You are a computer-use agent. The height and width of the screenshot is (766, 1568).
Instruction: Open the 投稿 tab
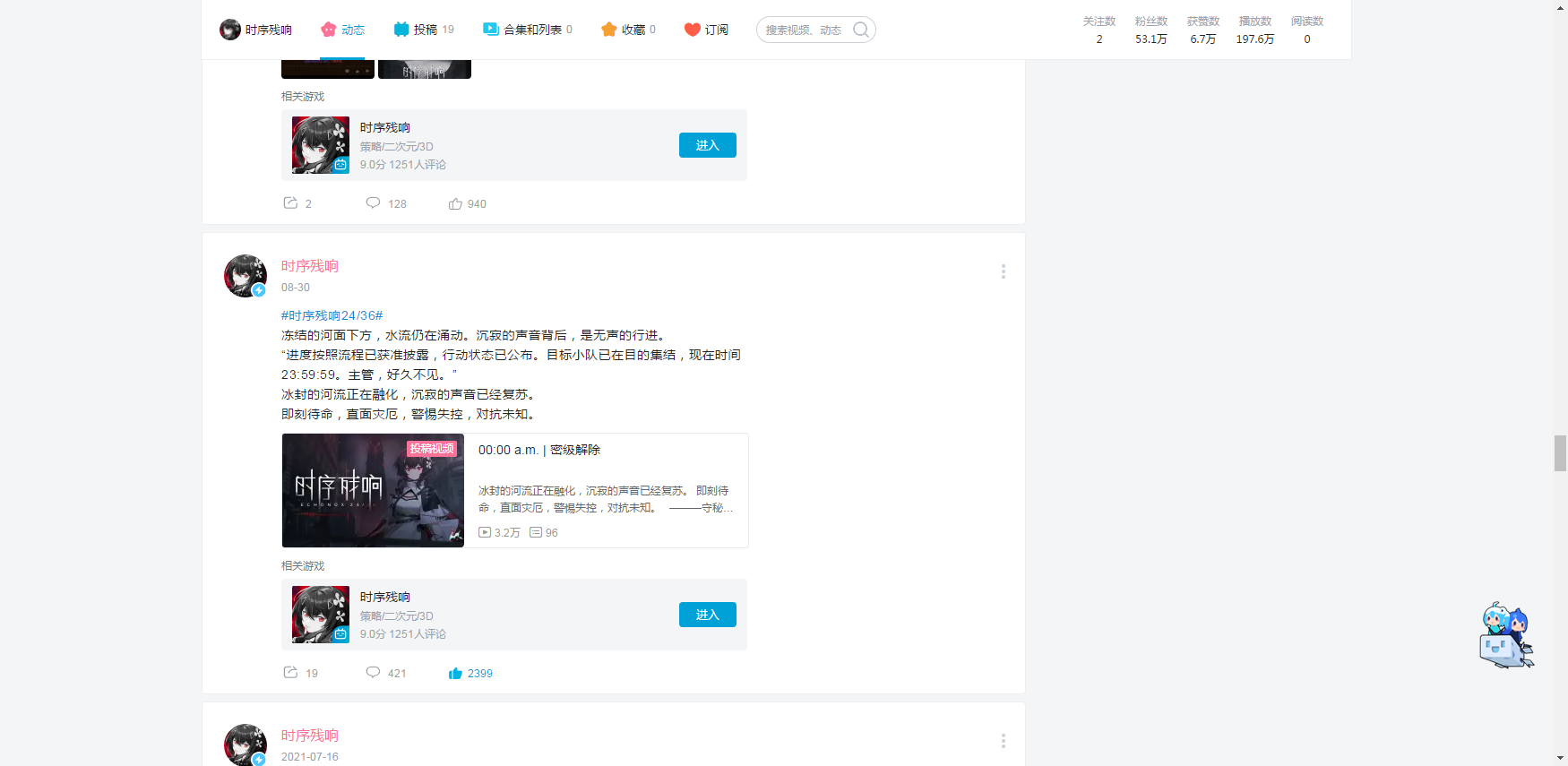pyautogui.click(x=424, y=30)
